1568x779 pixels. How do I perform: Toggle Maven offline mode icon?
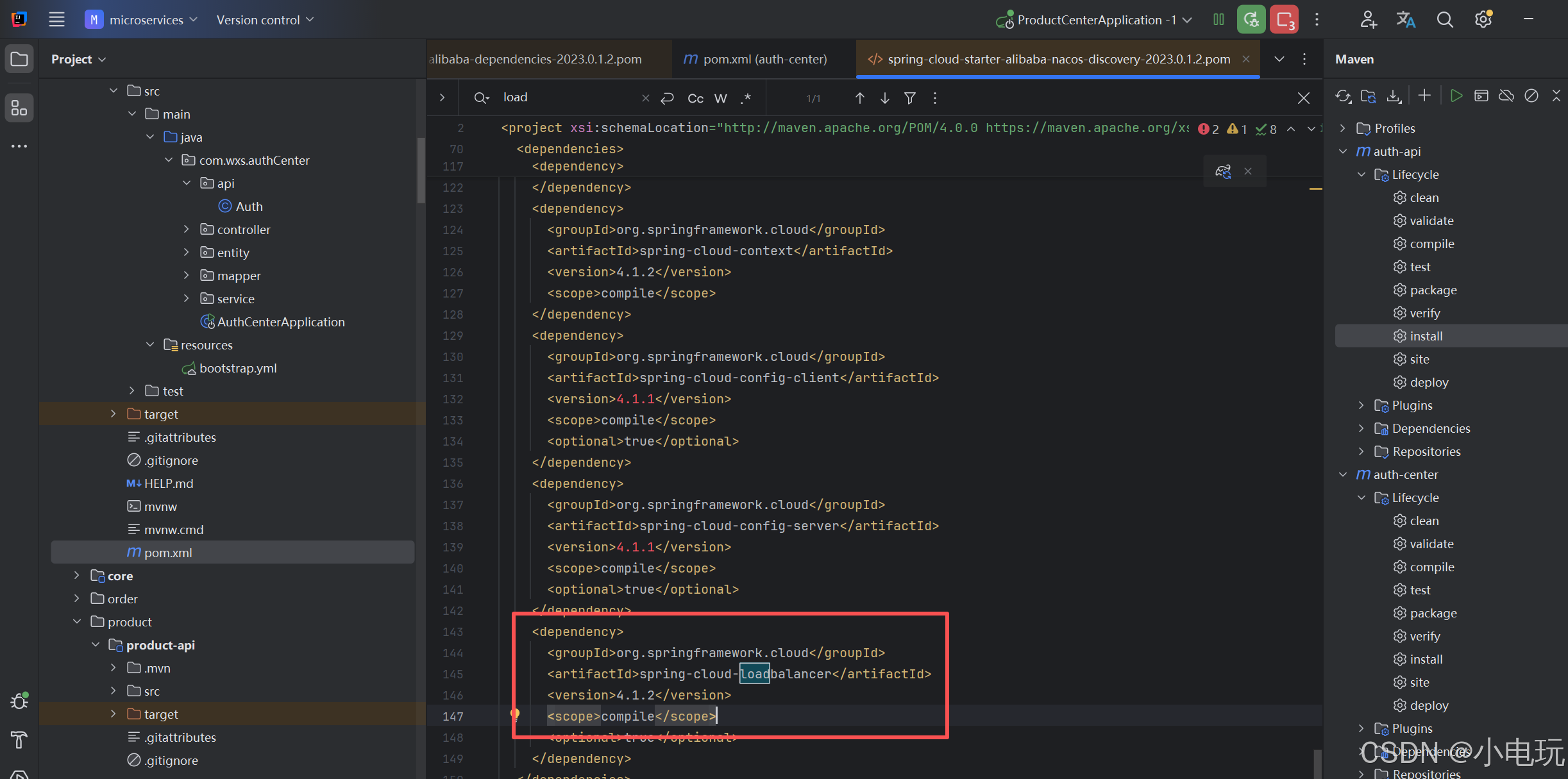pyautogui.click(x=1506, y=96)
